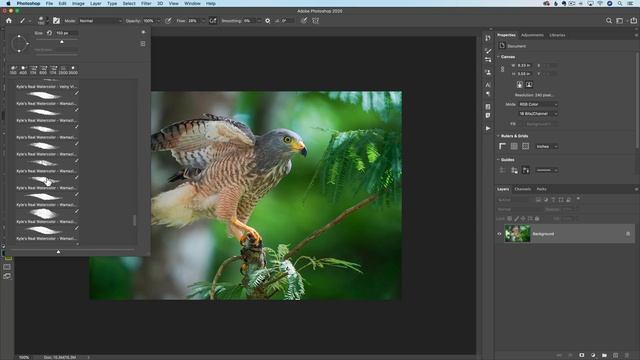Open the Window menu
Screen dimensions: 640x360
(192, 3)
